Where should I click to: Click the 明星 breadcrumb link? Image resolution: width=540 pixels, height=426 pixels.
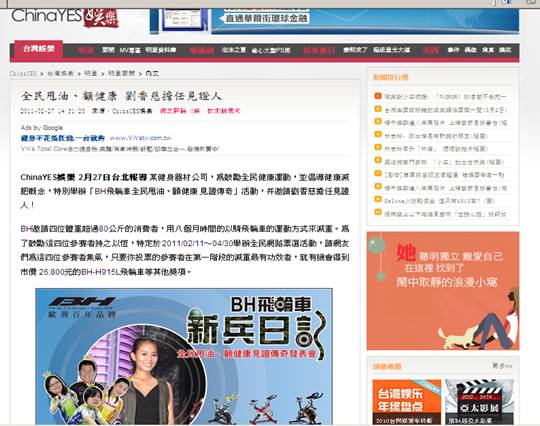pos(91,73)
